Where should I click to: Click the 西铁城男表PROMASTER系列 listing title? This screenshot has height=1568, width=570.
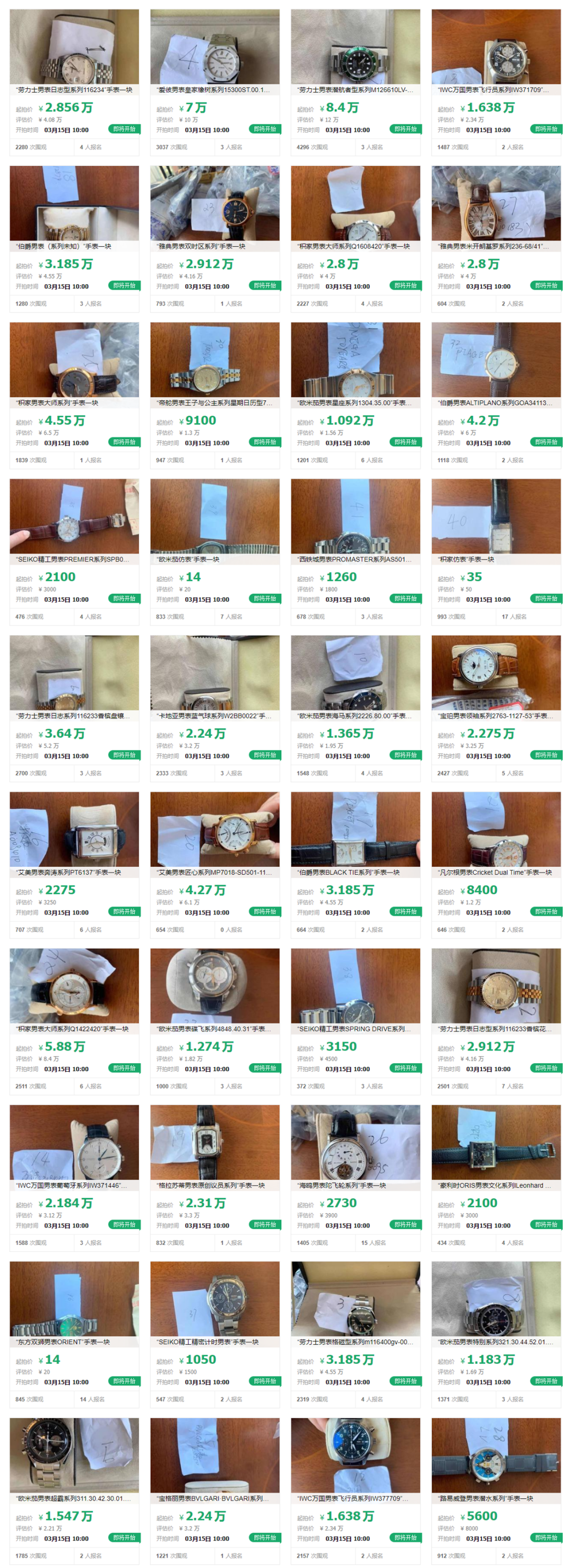click(x=355, y=559)
